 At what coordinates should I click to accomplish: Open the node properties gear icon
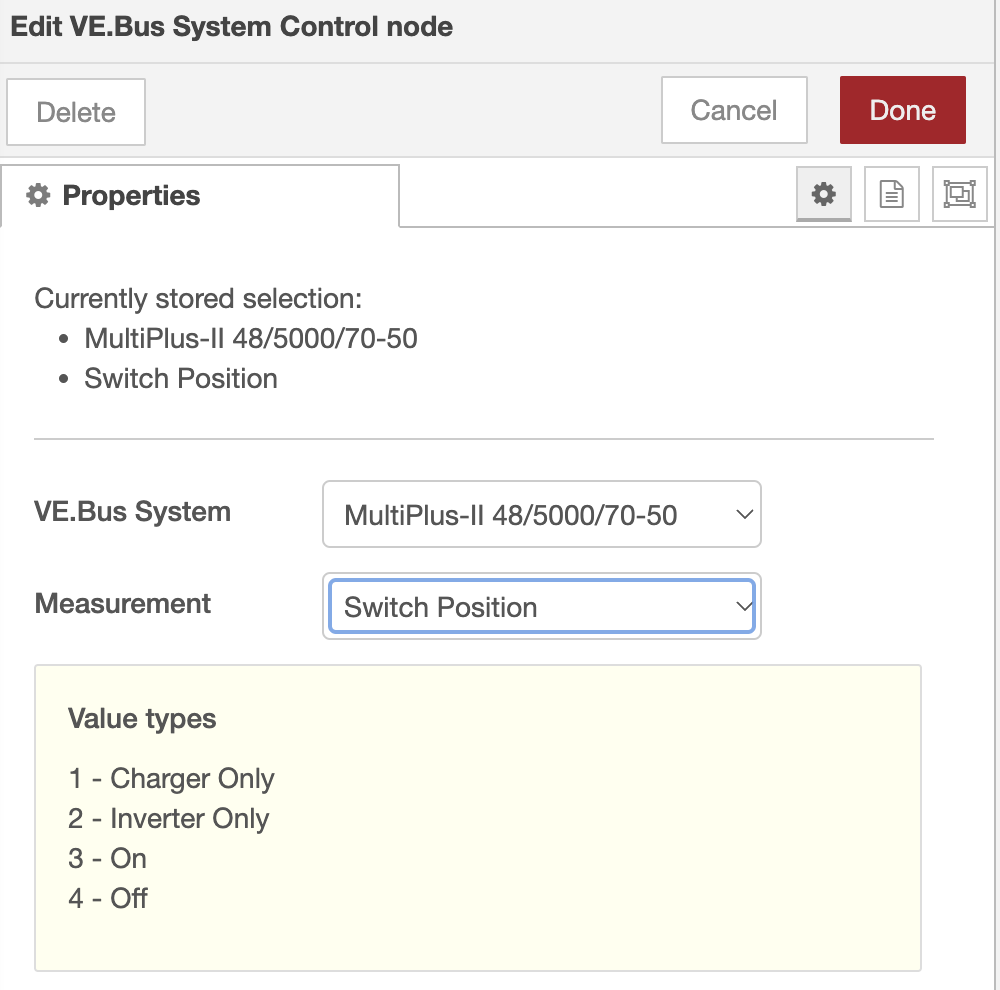823,194
